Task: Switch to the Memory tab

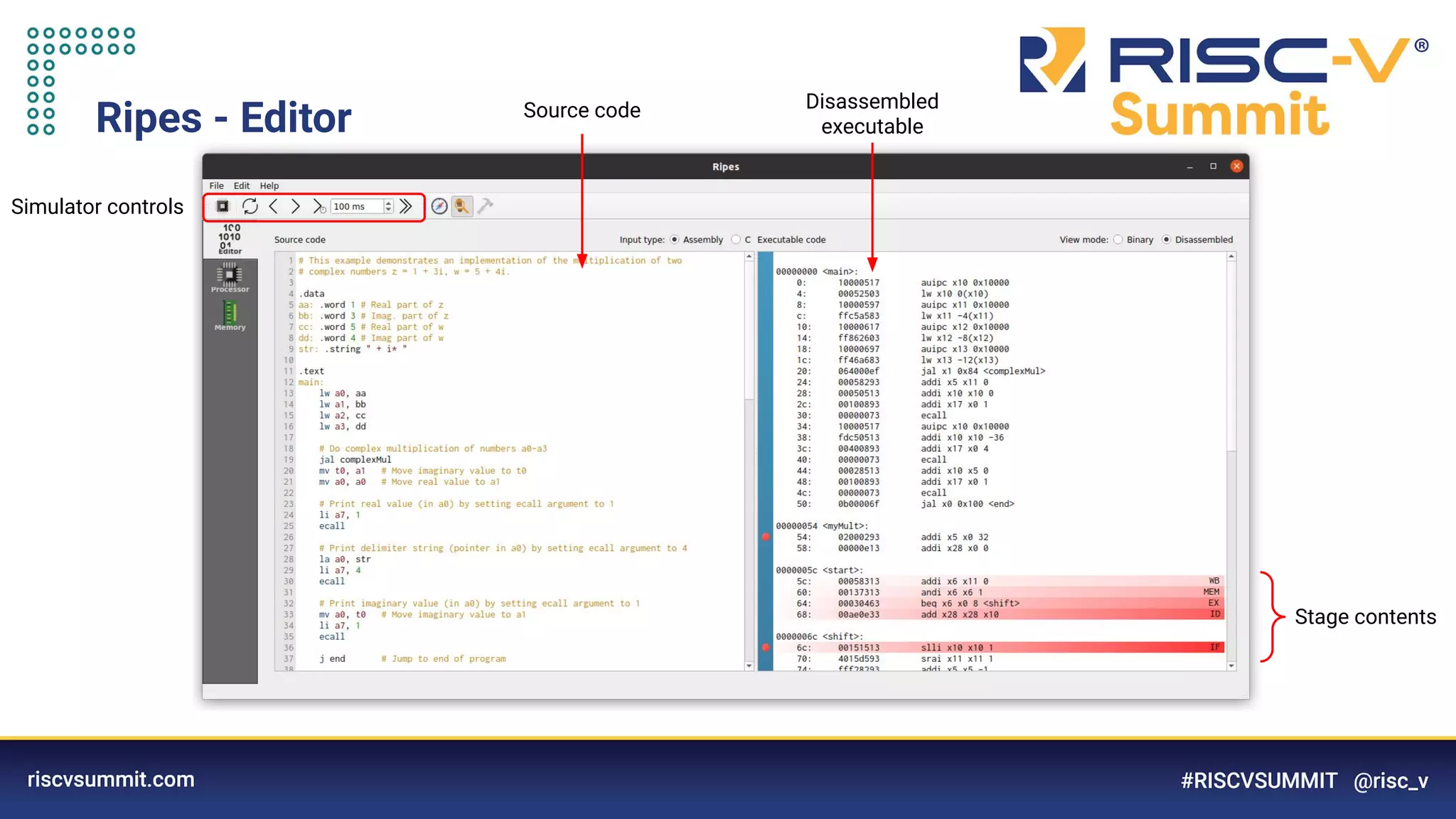Action: (230, 316)
